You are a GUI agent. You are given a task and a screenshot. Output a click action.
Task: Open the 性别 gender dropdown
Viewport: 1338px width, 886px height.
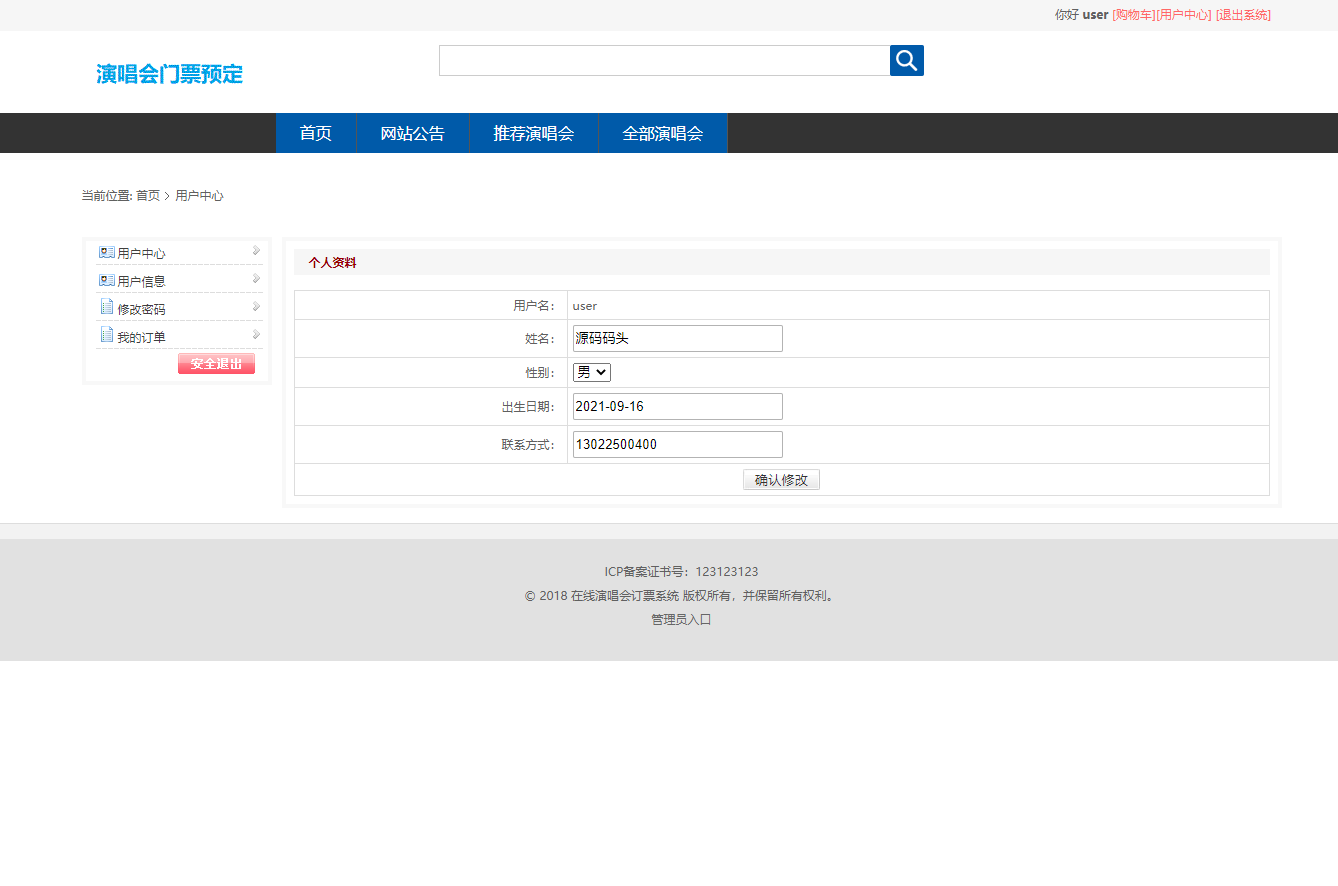click(x=590, y=371)
